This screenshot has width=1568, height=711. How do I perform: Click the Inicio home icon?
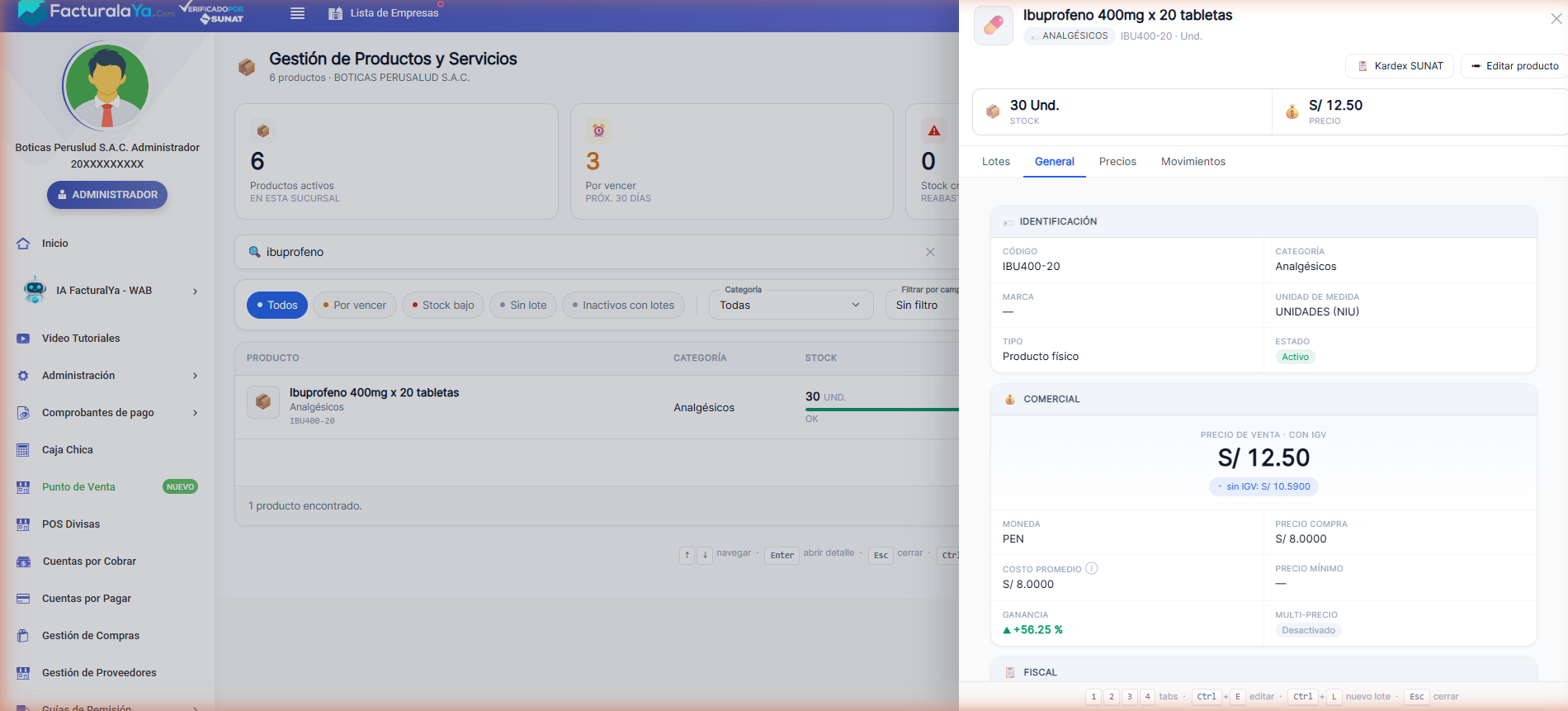pos(23,244)
